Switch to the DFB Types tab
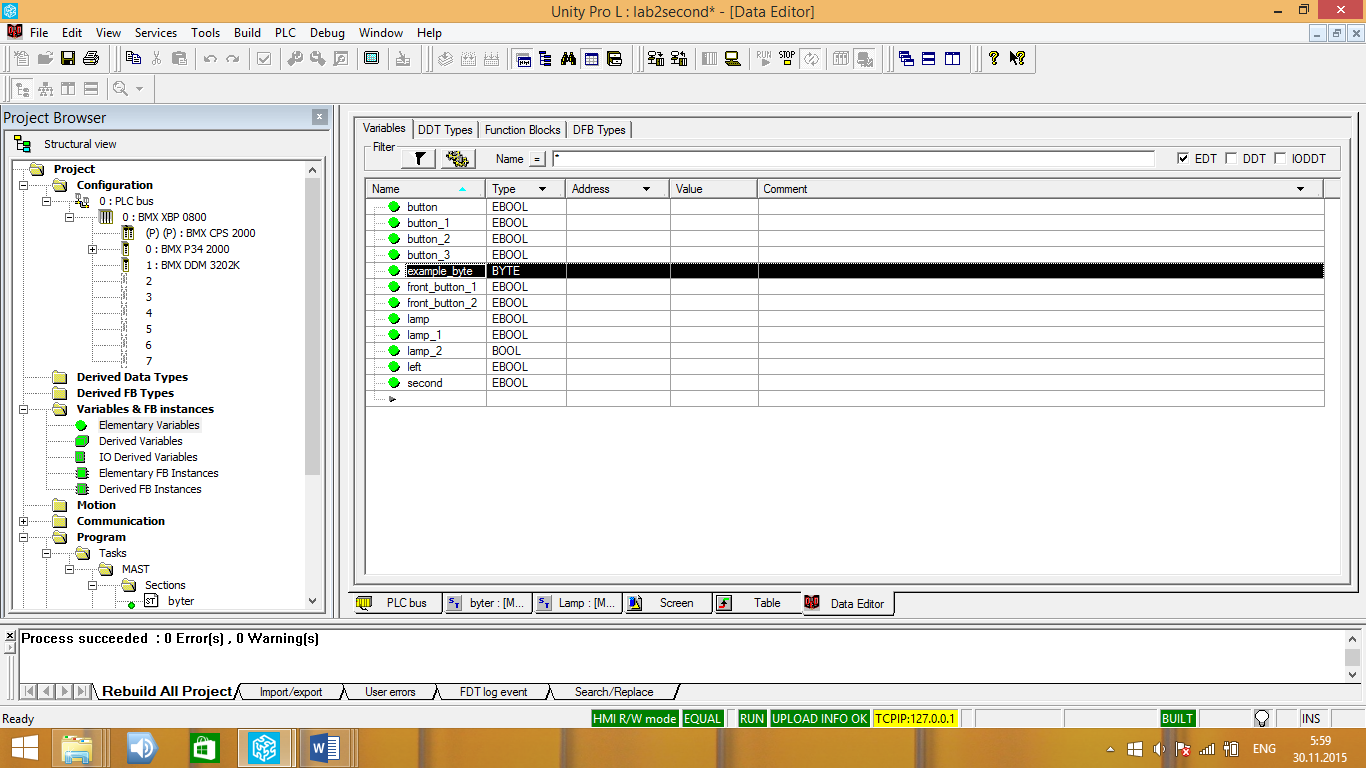Screen dimensions: 1366x768 (599, 130)
